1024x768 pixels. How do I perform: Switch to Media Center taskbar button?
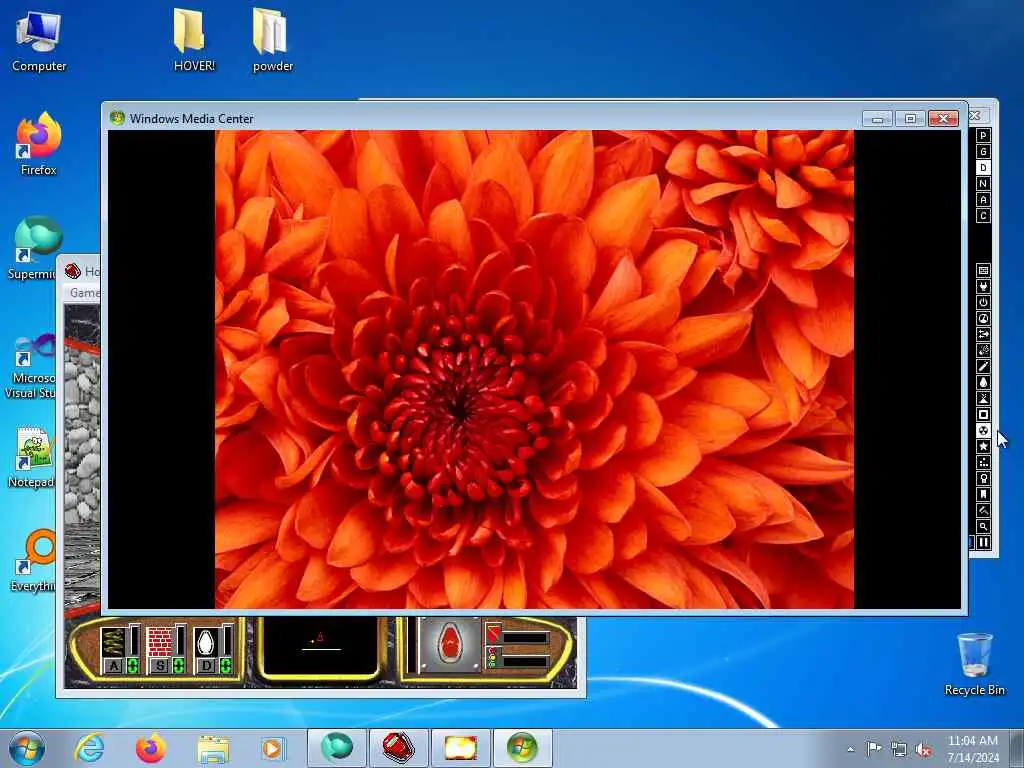pyautogui.click(x=522, y=748)
